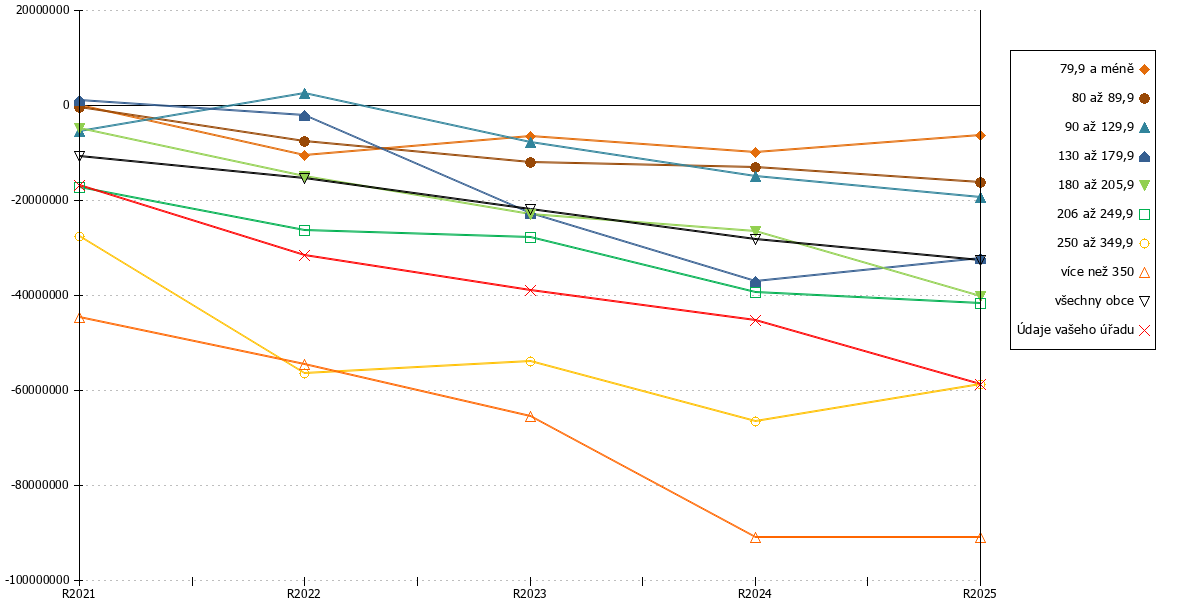
Task: Click the black triangle marker for všechny obce
Action: tap(1144, 301)
